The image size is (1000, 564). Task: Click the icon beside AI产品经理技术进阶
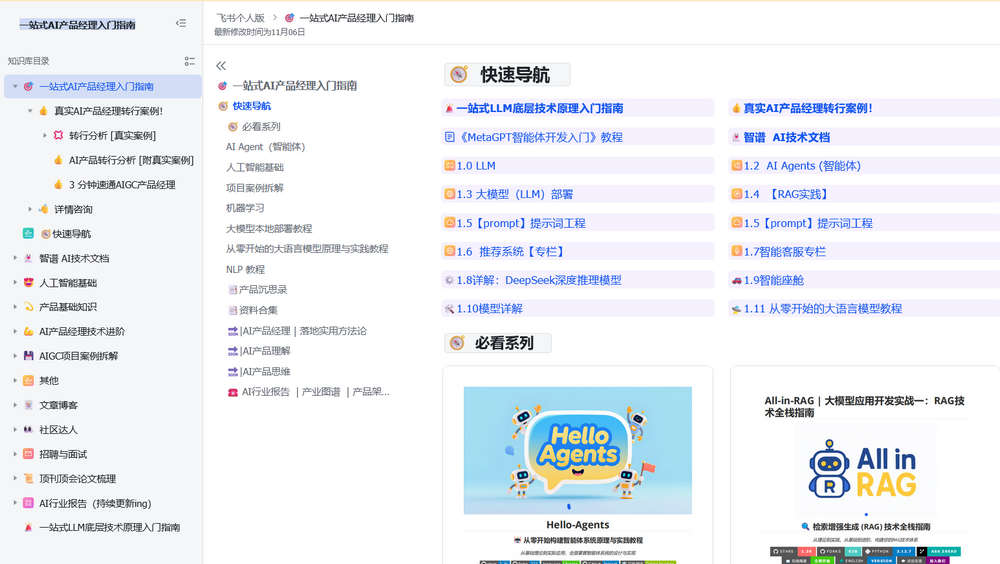28,332
